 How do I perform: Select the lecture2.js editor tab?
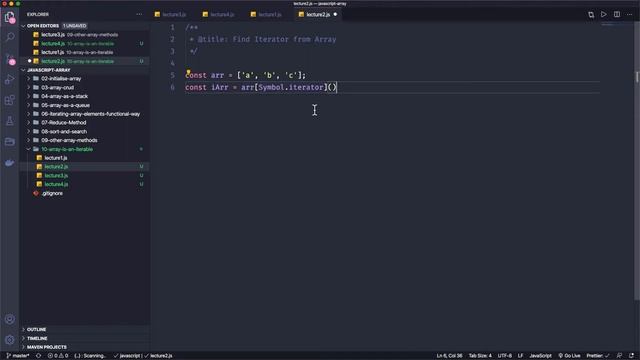318,14
